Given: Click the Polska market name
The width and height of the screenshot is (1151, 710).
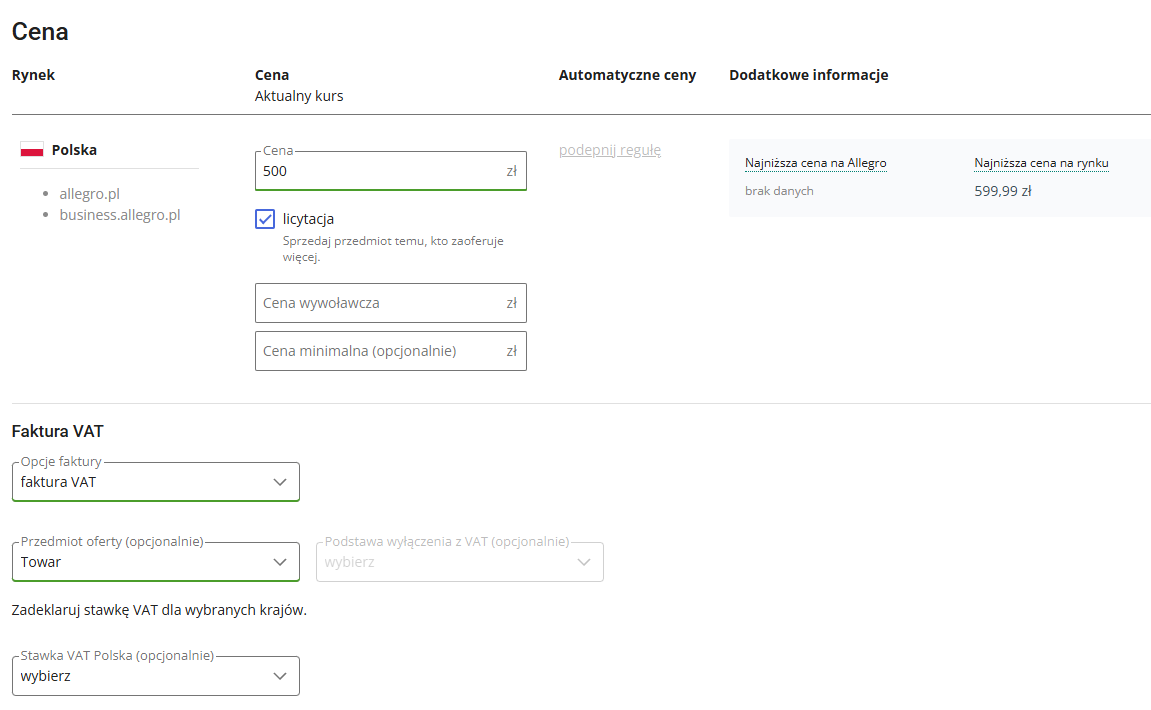Looking at the screenshot, I should (74, 150).
